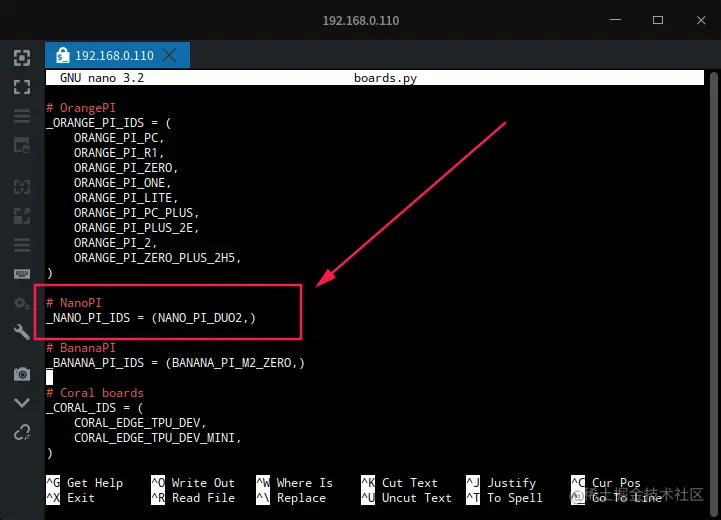The image size is (721, 520).
Task: Toggle fullscreen using the corner-brackets icon
Action: coord(22,87)
